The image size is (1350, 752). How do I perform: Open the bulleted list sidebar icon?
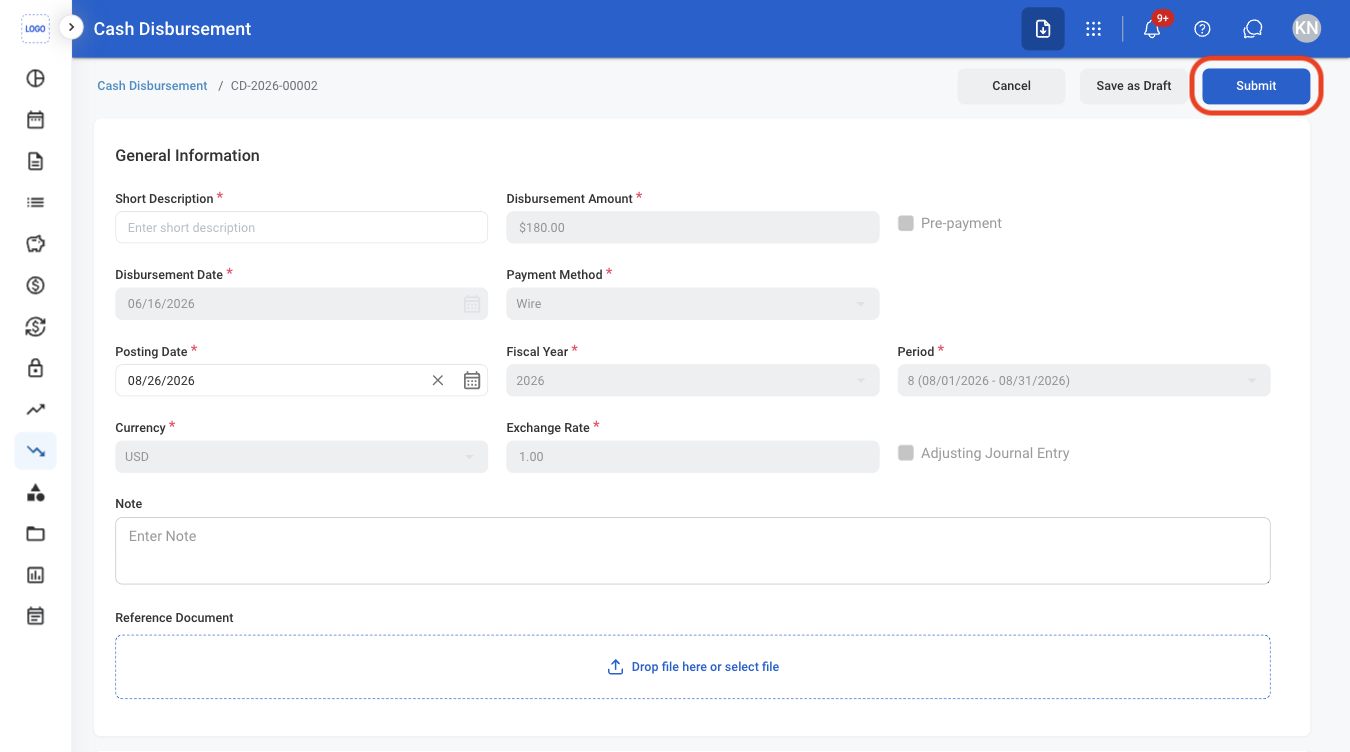[35, 202]
